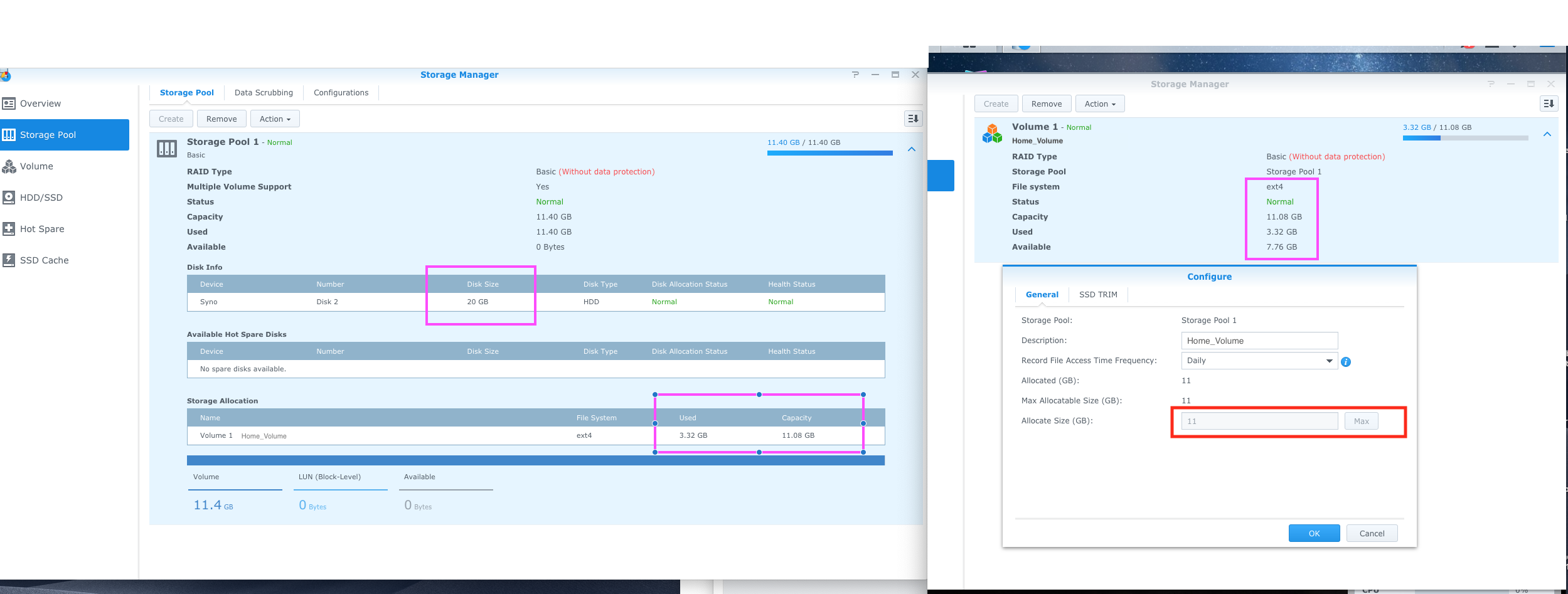Click the Overview sidebar icon

click(9, 103)
